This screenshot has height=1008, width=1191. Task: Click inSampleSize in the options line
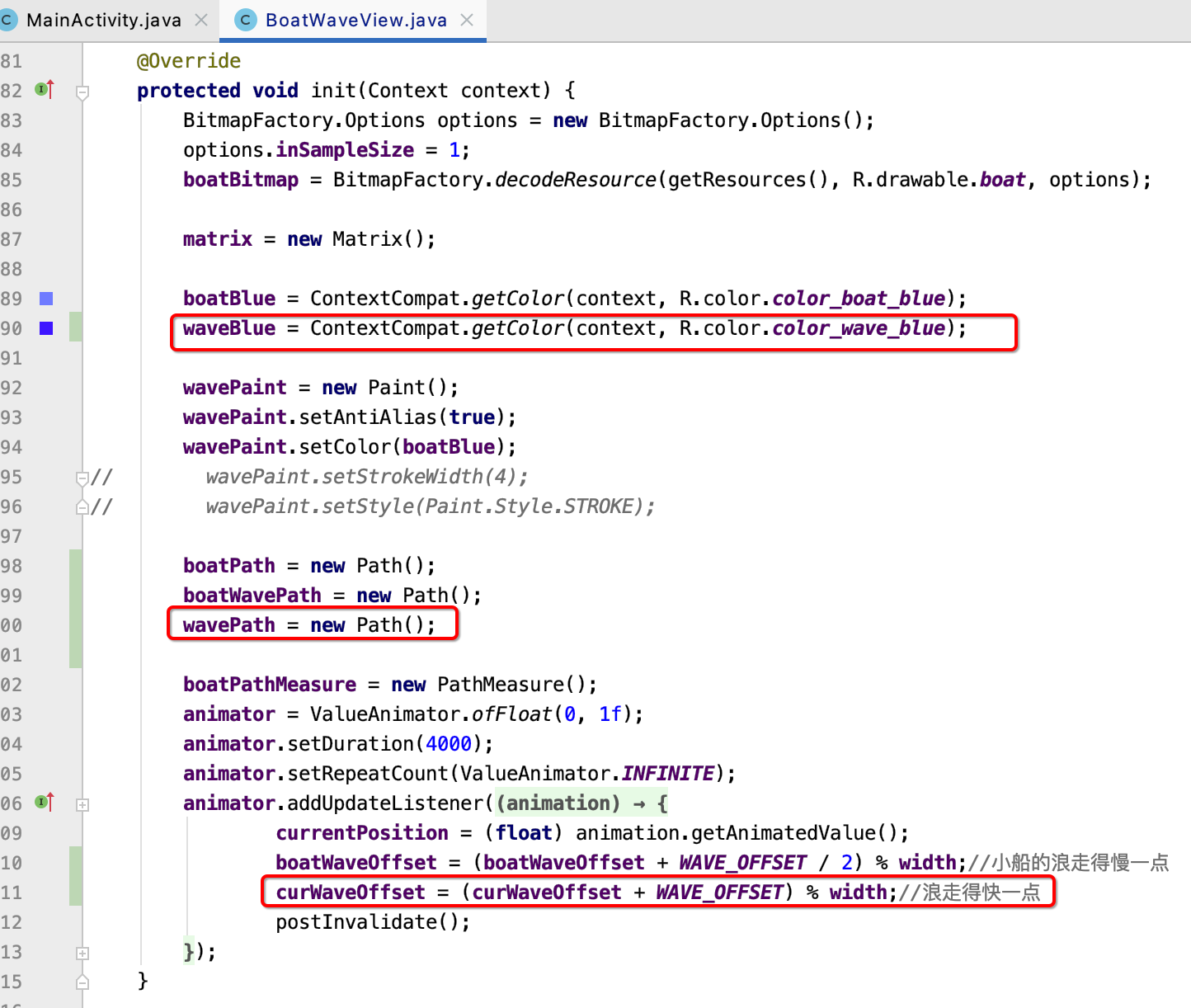345,150
